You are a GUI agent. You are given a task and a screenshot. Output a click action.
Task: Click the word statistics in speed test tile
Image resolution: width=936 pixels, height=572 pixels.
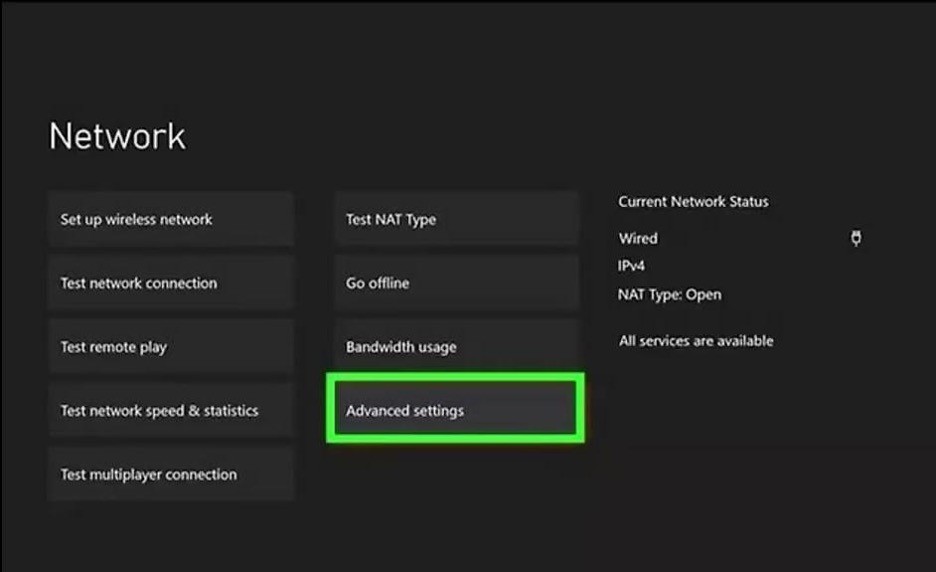[231, 411]
